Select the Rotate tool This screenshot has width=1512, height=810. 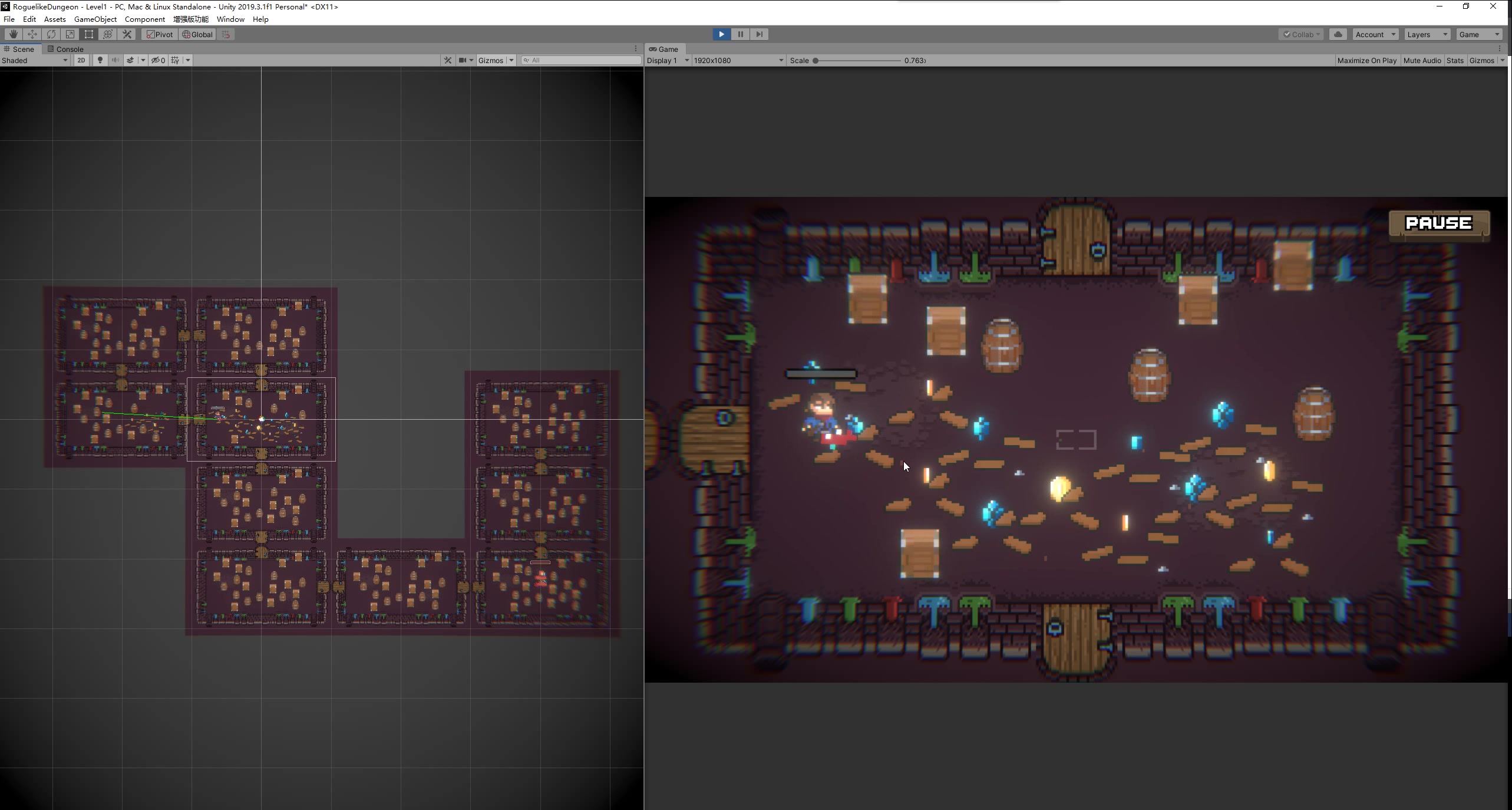pos(51,34)
